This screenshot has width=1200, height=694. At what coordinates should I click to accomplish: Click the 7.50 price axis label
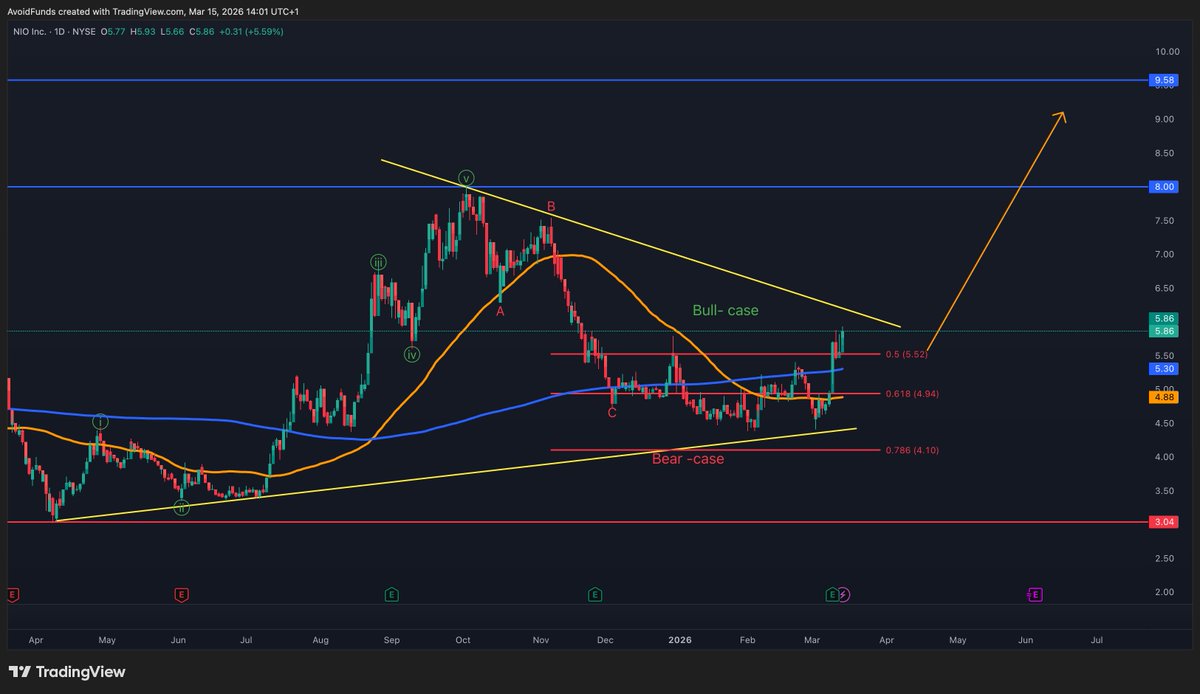tap(1165, 221)
